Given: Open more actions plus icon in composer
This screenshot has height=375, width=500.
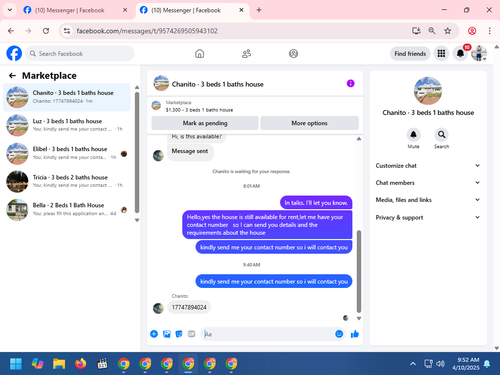Looking at the screenshot, I should [x=154, y=334].
